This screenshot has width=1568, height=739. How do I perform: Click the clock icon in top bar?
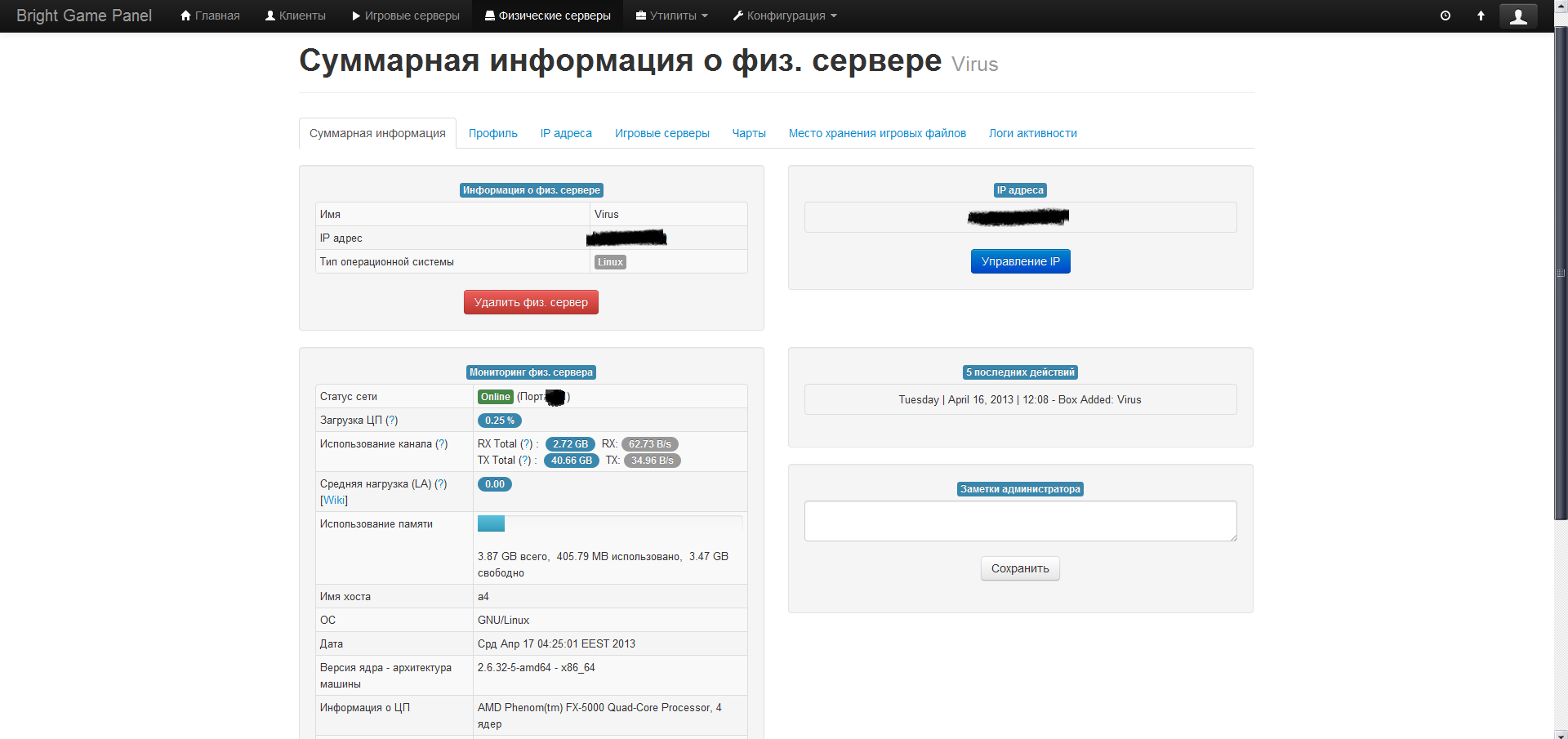point(1445,16)
